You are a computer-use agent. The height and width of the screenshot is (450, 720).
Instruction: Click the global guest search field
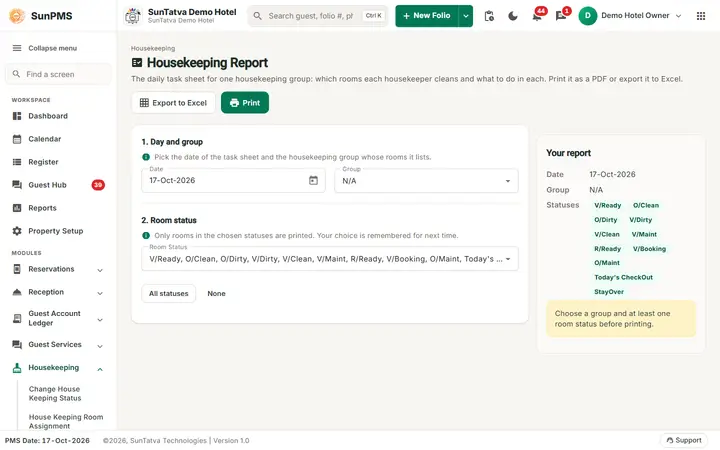pos(318,16)
